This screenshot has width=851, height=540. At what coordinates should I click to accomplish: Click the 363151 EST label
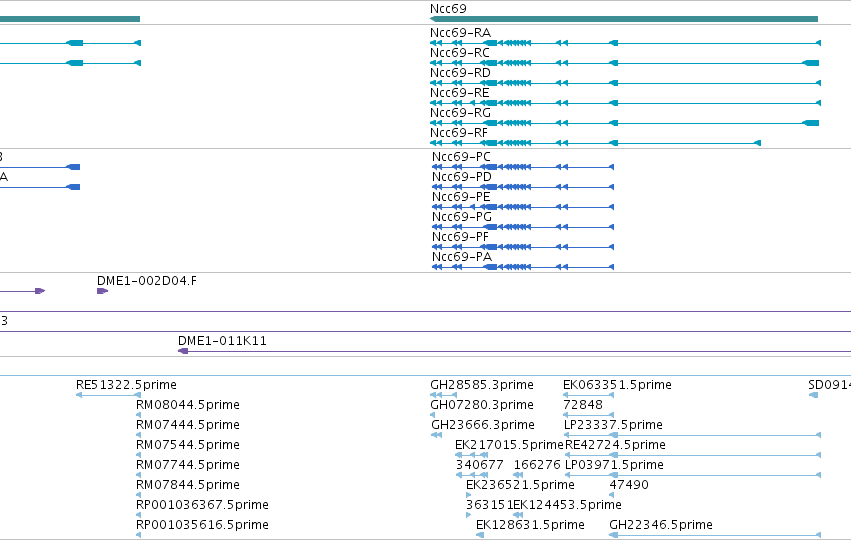(x=489, y=505)
